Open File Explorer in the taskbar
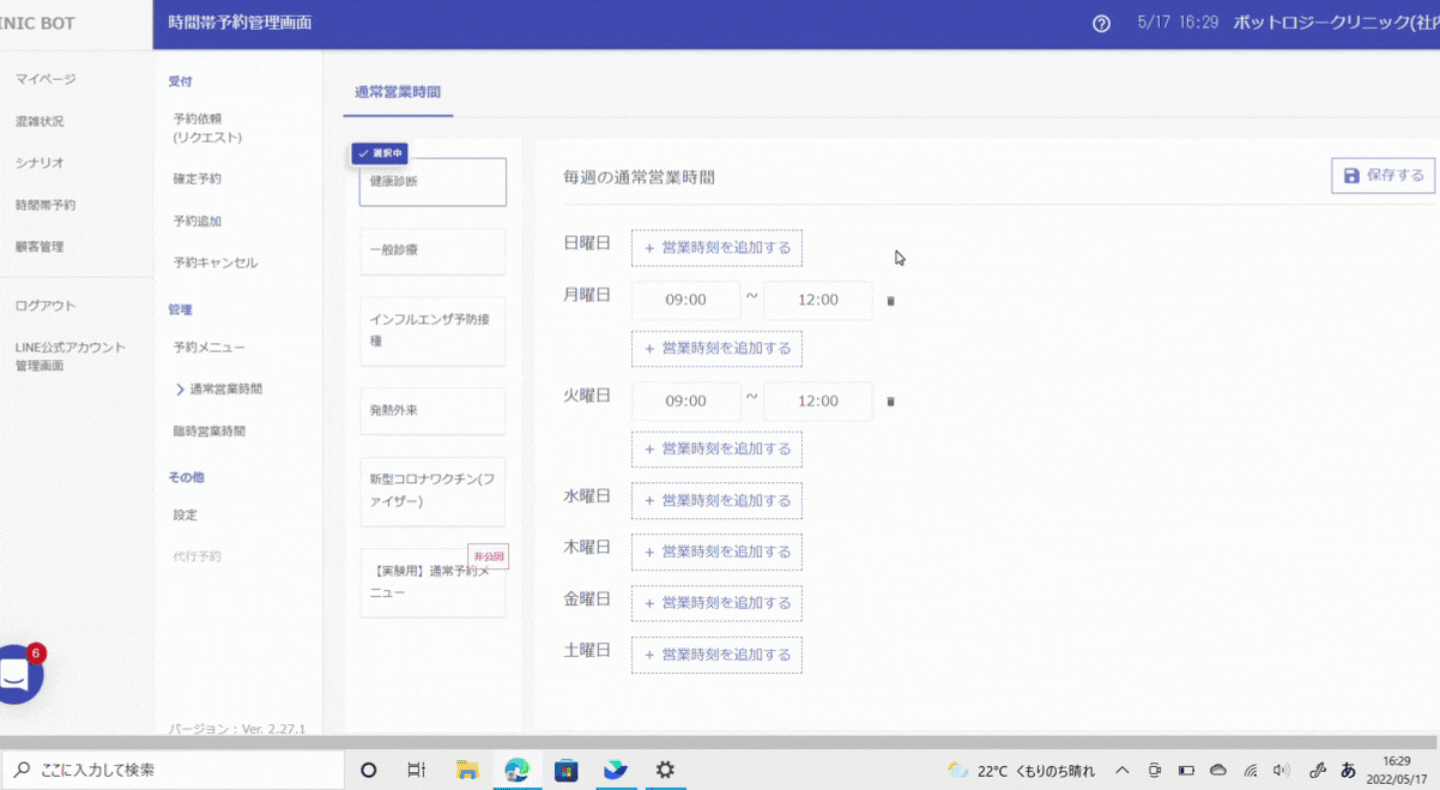The width and height of the screenshot is (1440, 790). coord(467,770)
